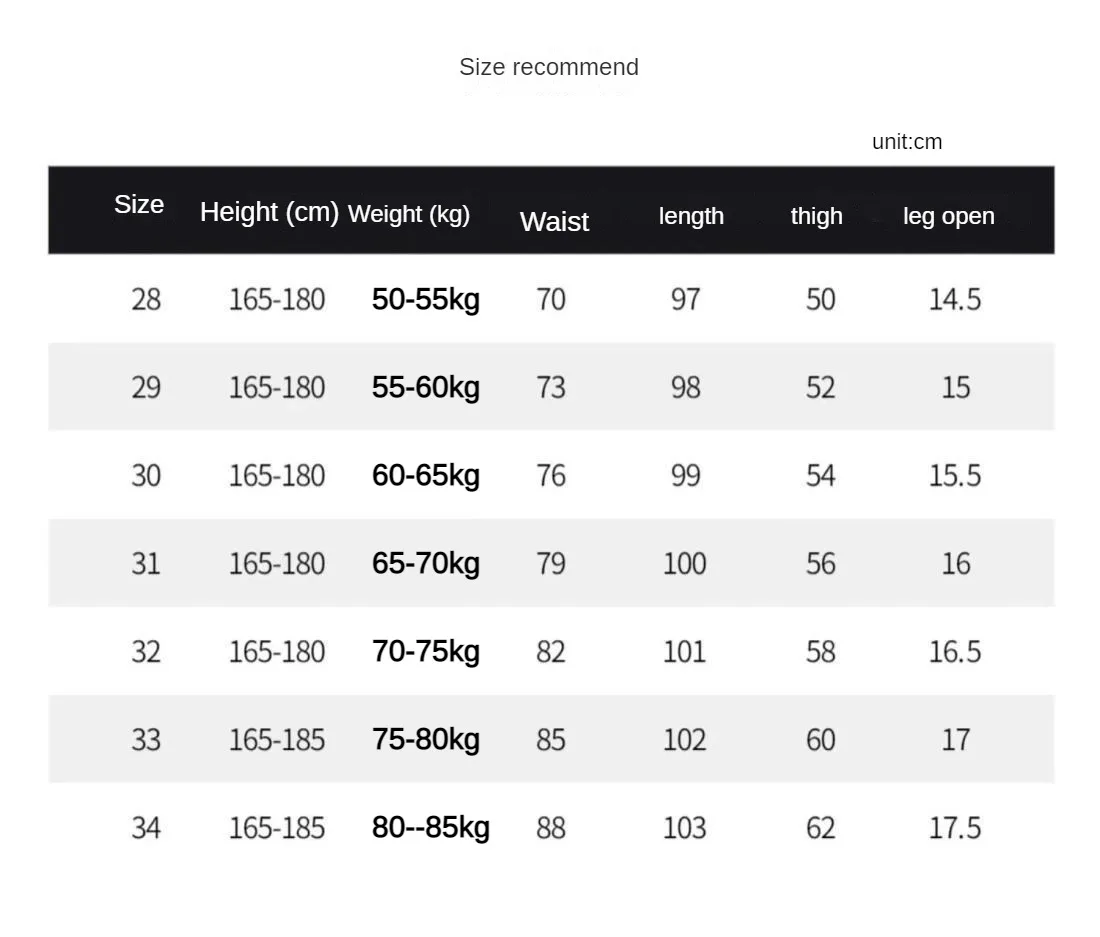Select size 31 row number
The width and height of the screenshot is (1100, 937).
(x=146, y=564)
